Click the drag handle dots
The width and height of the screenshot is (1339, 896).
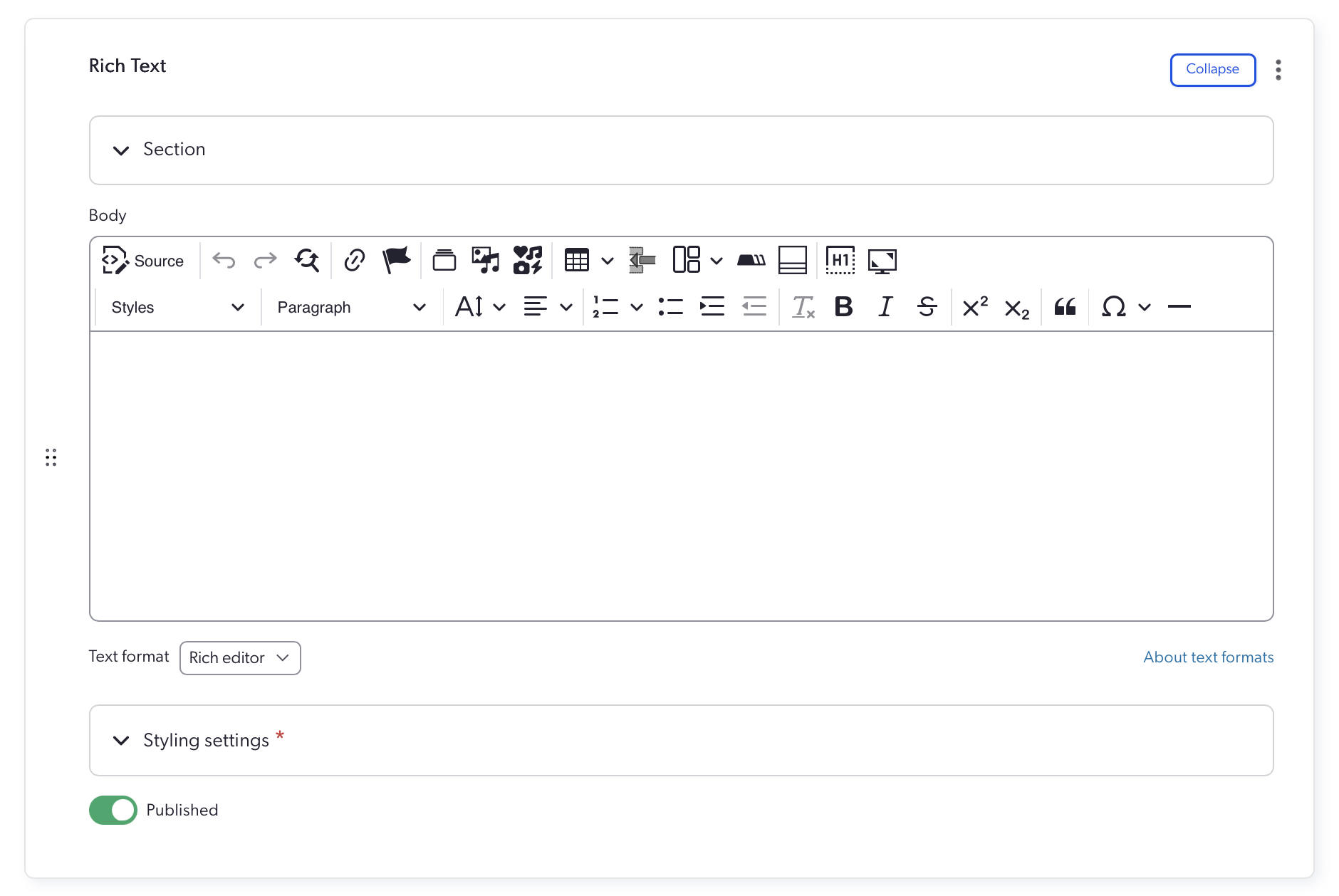pos(51,457)
